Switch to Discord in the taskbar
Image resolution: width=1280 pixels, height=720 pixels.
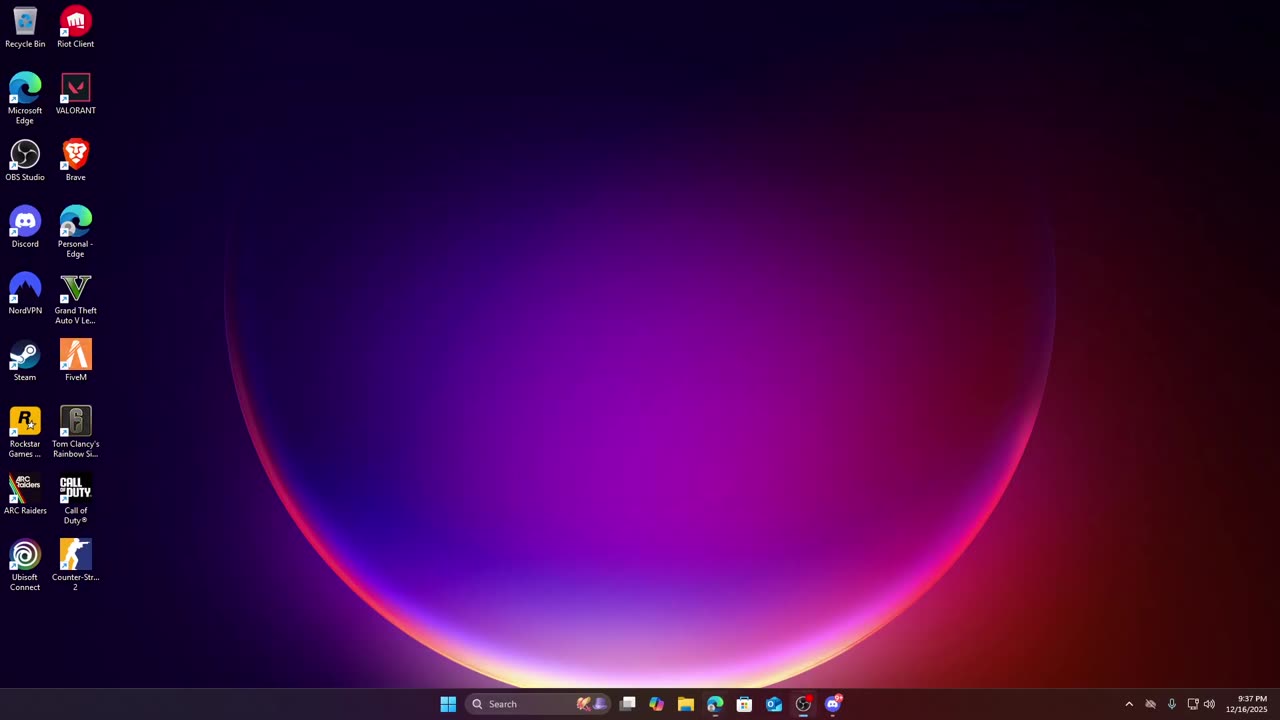[833, 704]
